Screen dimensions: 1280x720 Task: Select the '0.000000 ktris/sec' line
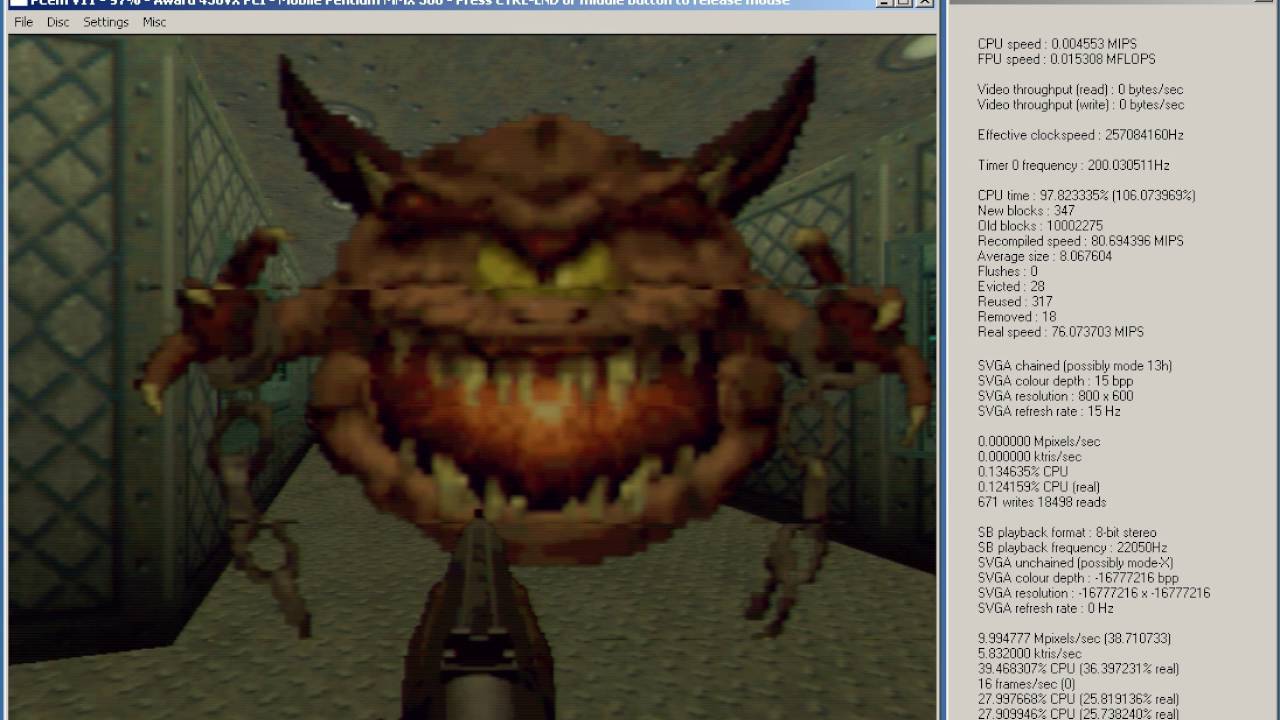pyautogui.click(x=1031, y=456)
